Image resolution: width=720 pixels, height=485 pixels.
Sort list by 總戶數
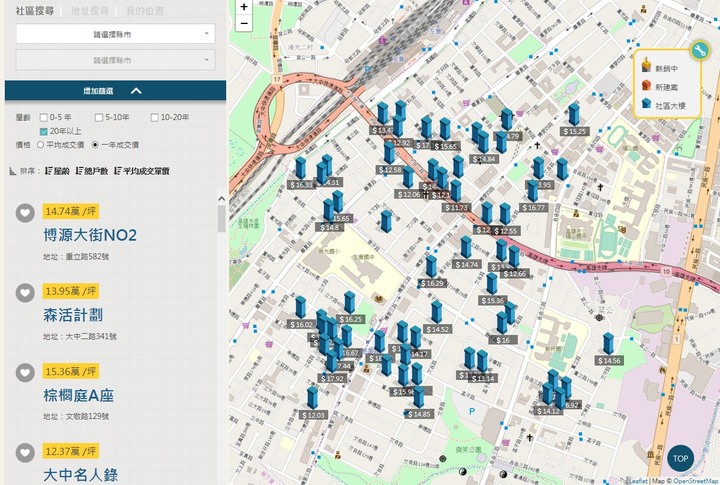tap(92, 171)
